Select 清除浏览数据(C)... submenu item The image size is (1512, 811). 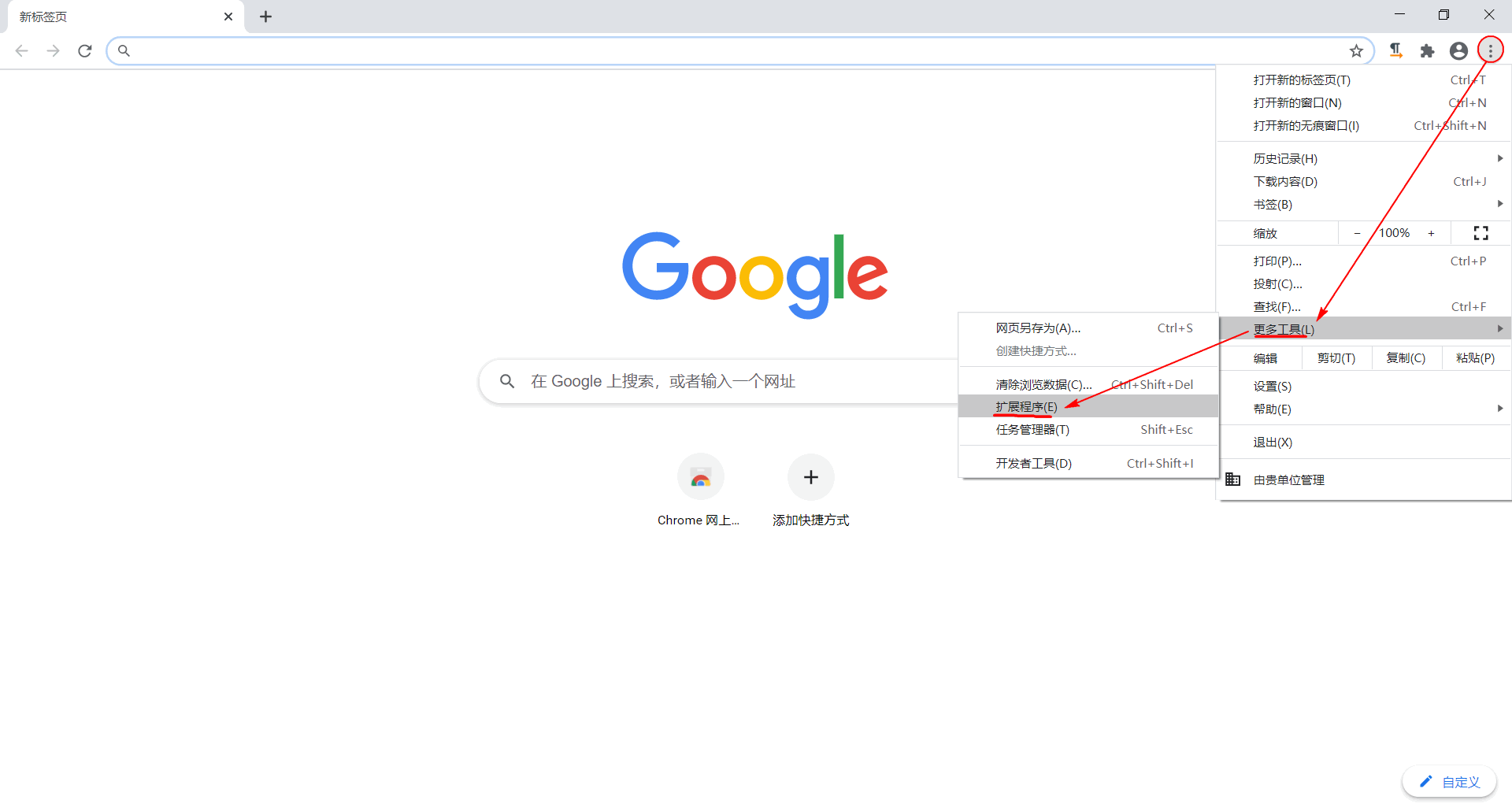click(x=1088, y=385)
